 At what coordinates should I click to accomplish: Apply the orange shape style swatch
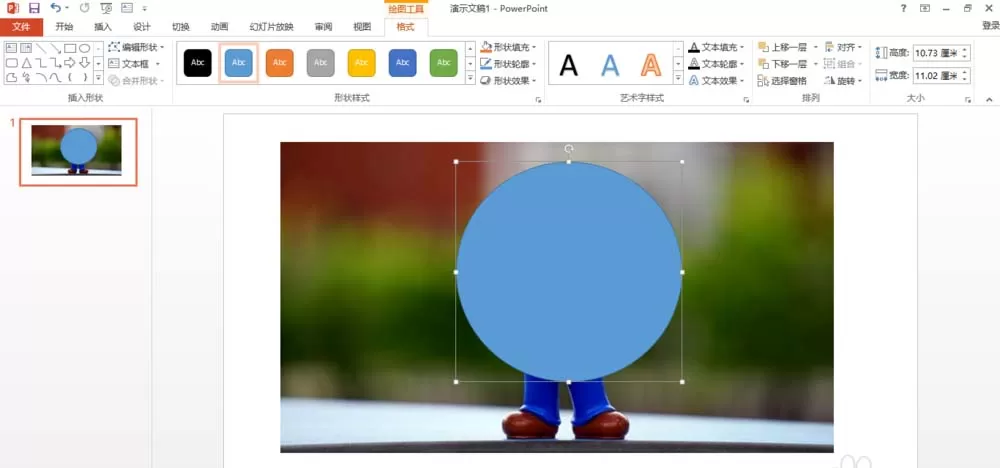[279, 62]
